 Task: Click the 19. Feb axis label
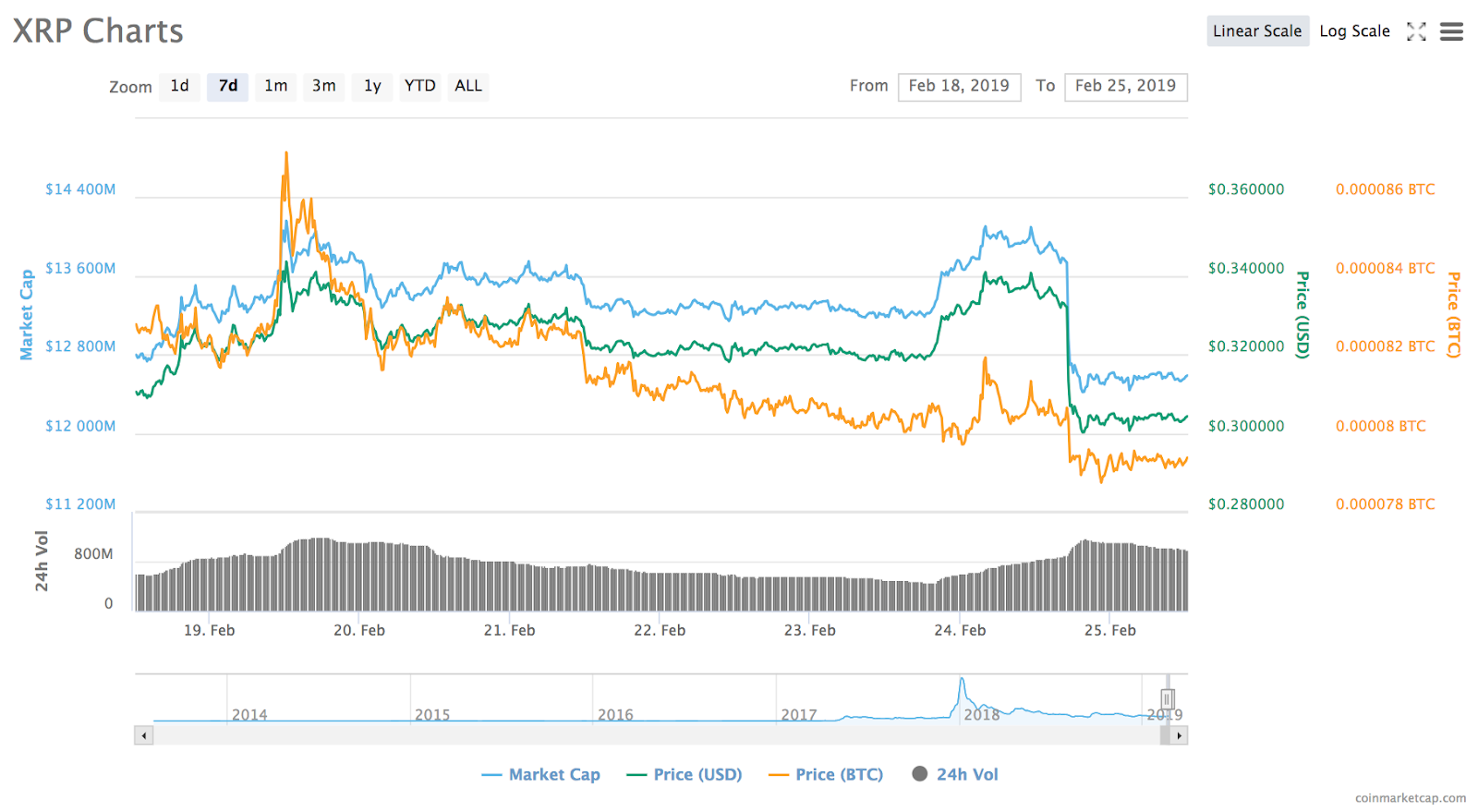pyautogui.click(x=209, y=630)
